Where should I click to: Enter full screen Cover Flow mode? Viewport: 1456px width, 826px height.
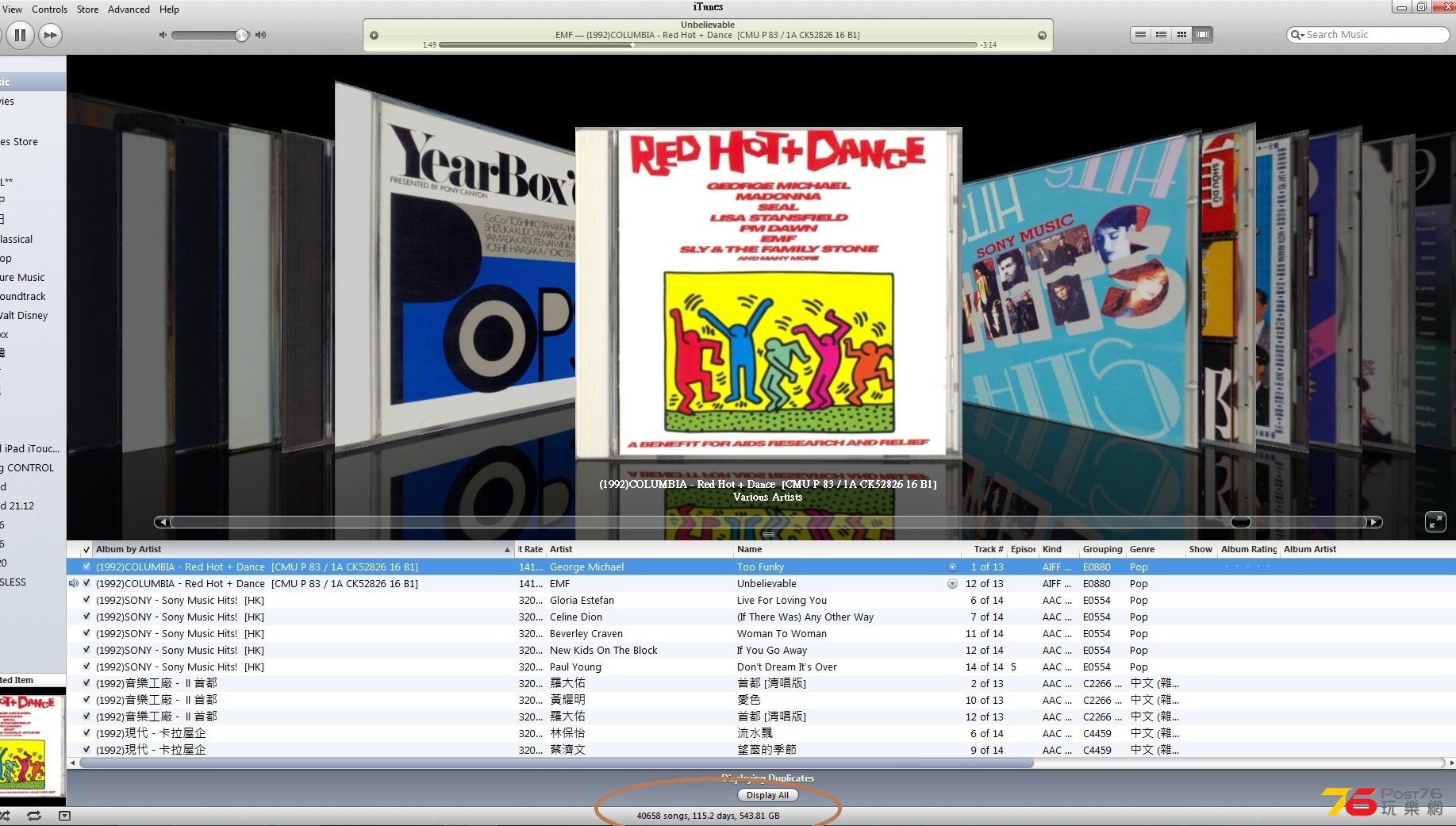pos(1435,521)
